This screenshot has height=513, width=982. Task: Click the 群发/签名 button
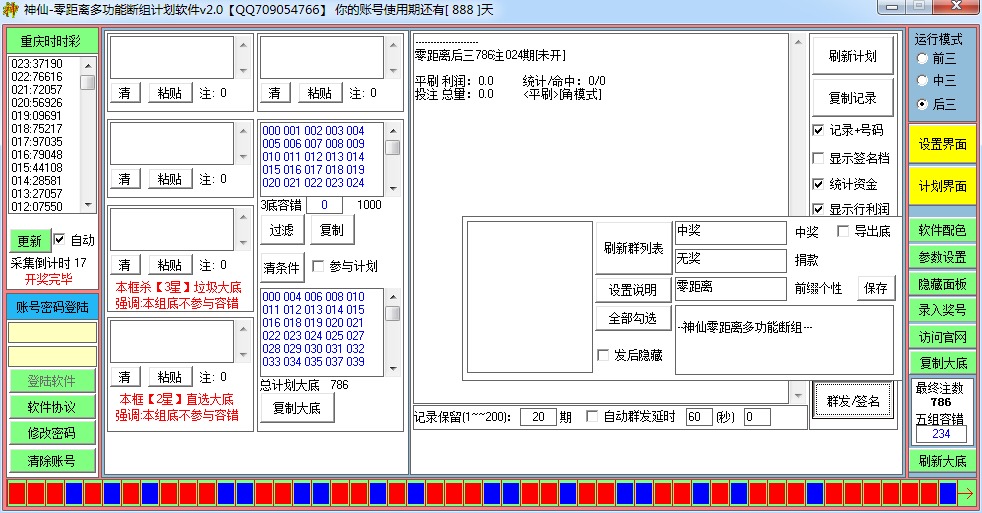pyautogui.click(x=852, y=401)
